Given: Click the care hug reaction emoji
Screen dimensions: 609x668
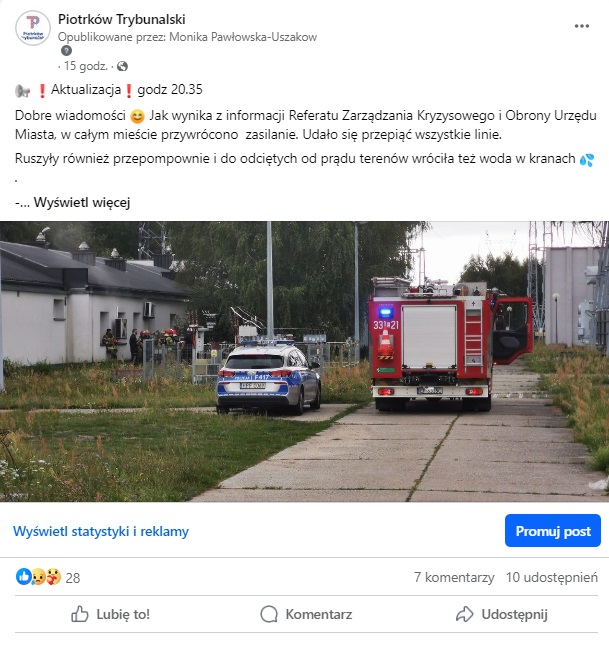Looking at the screenshot, I should (x=53, y=577).
